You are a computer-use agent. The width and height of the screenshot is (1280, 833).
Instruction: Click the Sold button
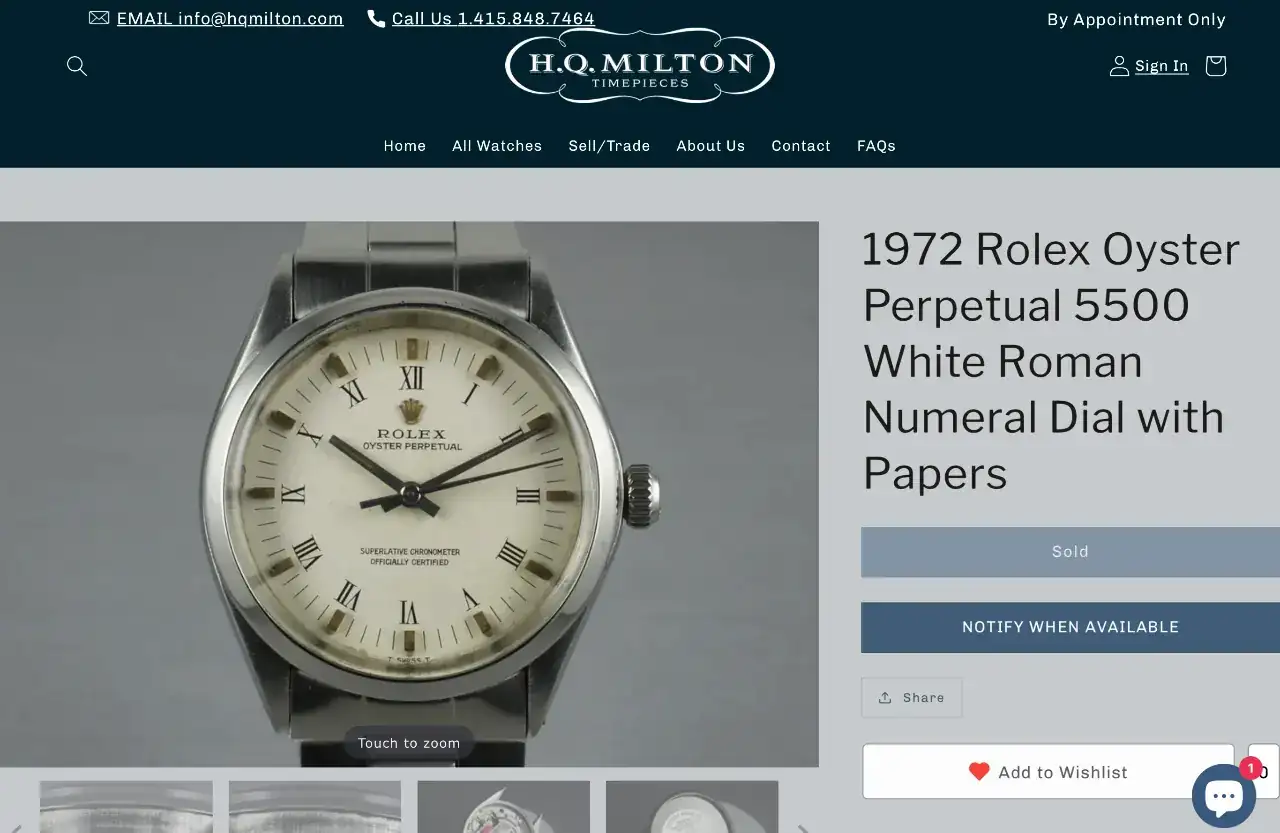click(1070, 552)
